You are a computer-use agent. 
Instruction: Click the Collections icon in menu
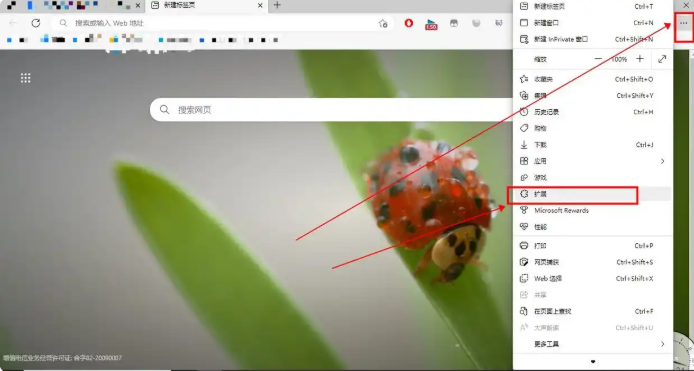[524, 96]
